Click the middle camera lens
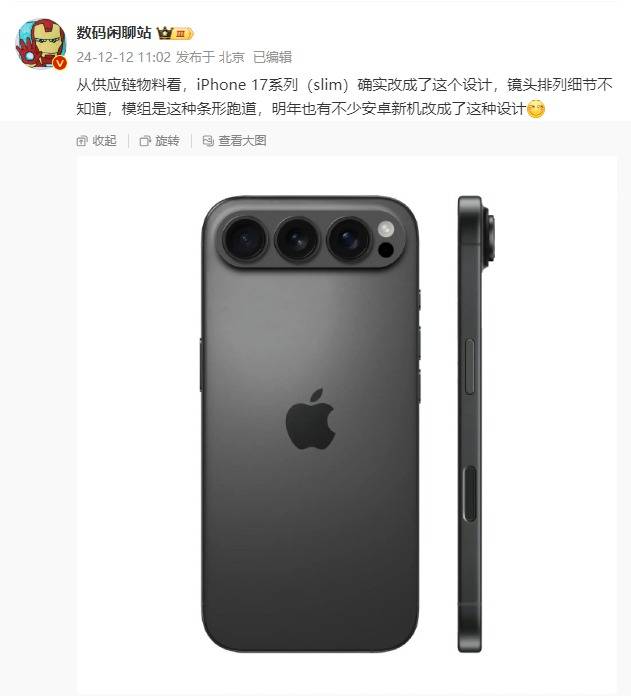This screenshot has width=631, height=696. click(x=297, y=239)
